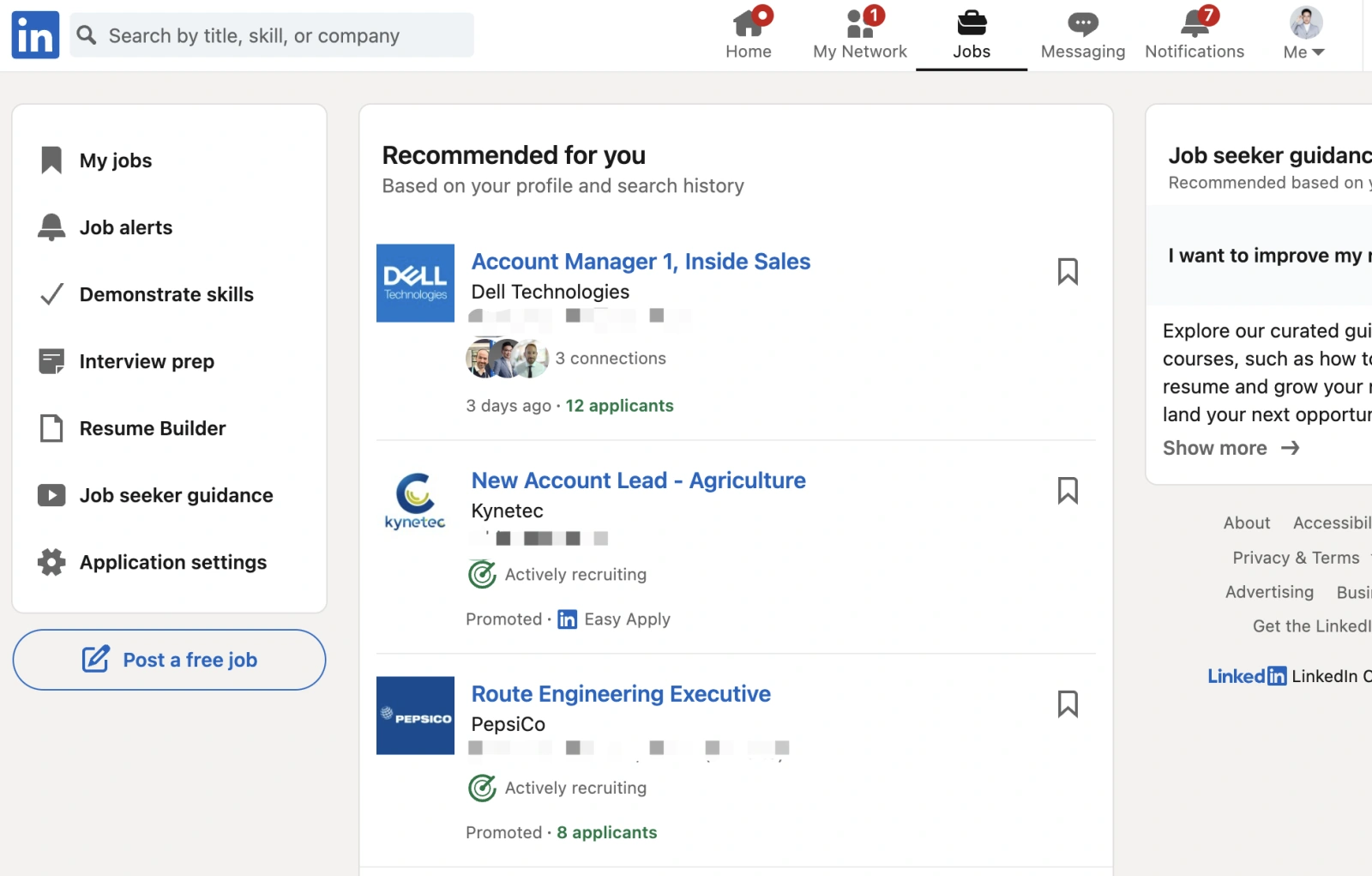Click the Dell Technologies company name

tap(551, 292)
